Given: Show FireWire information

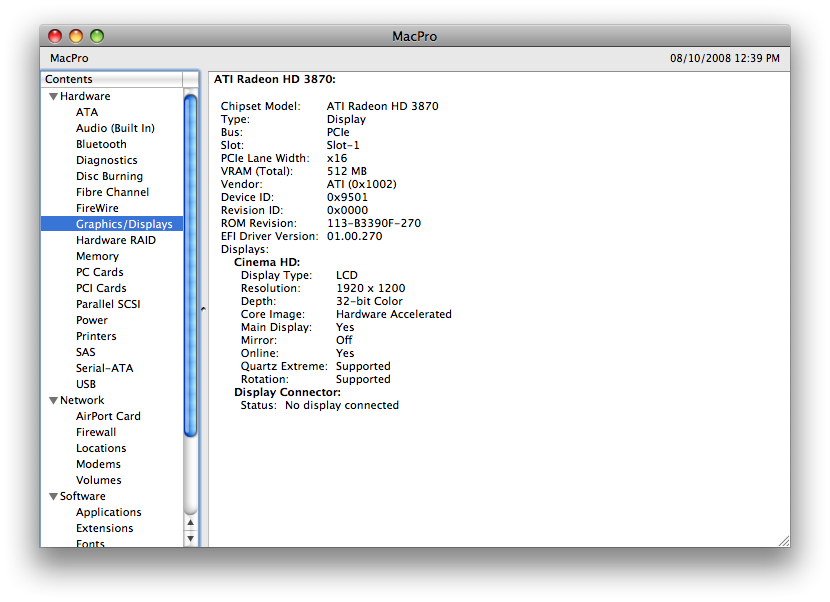Looking at the screenshot, I should (x=97, y=208).
